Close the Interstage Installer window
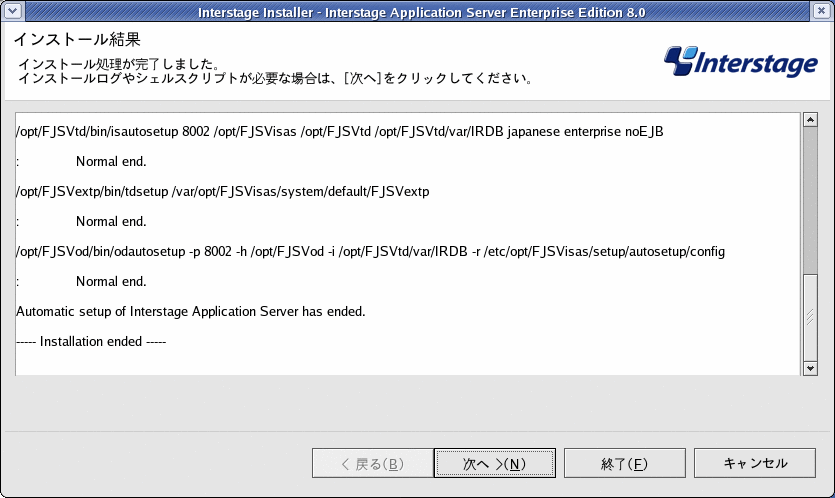This screenshot has height=498, width=835. pos(821,11)
